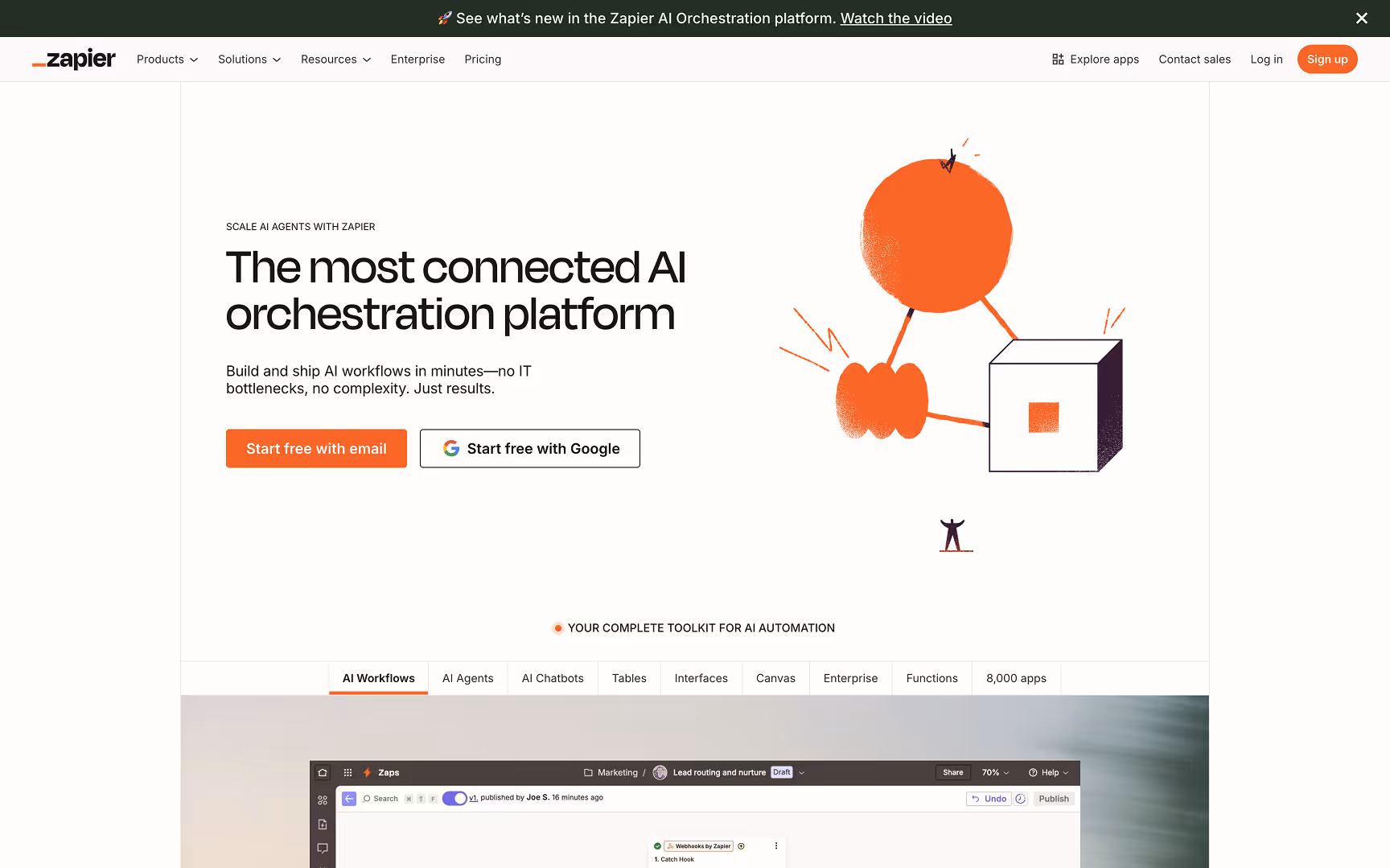The width and height of the screenshot is (1390, 868).
Task: Click the Help question mark icon
Action: 1033,772
